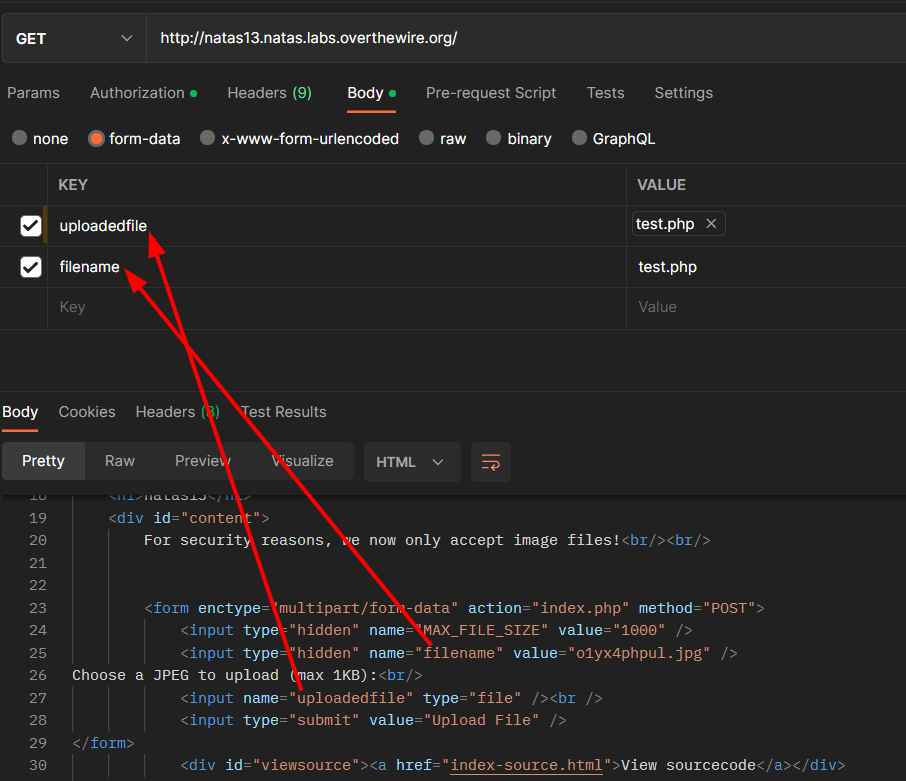
Task: Click the wrap lines icon in response toolbar
Action: (490, 462)
